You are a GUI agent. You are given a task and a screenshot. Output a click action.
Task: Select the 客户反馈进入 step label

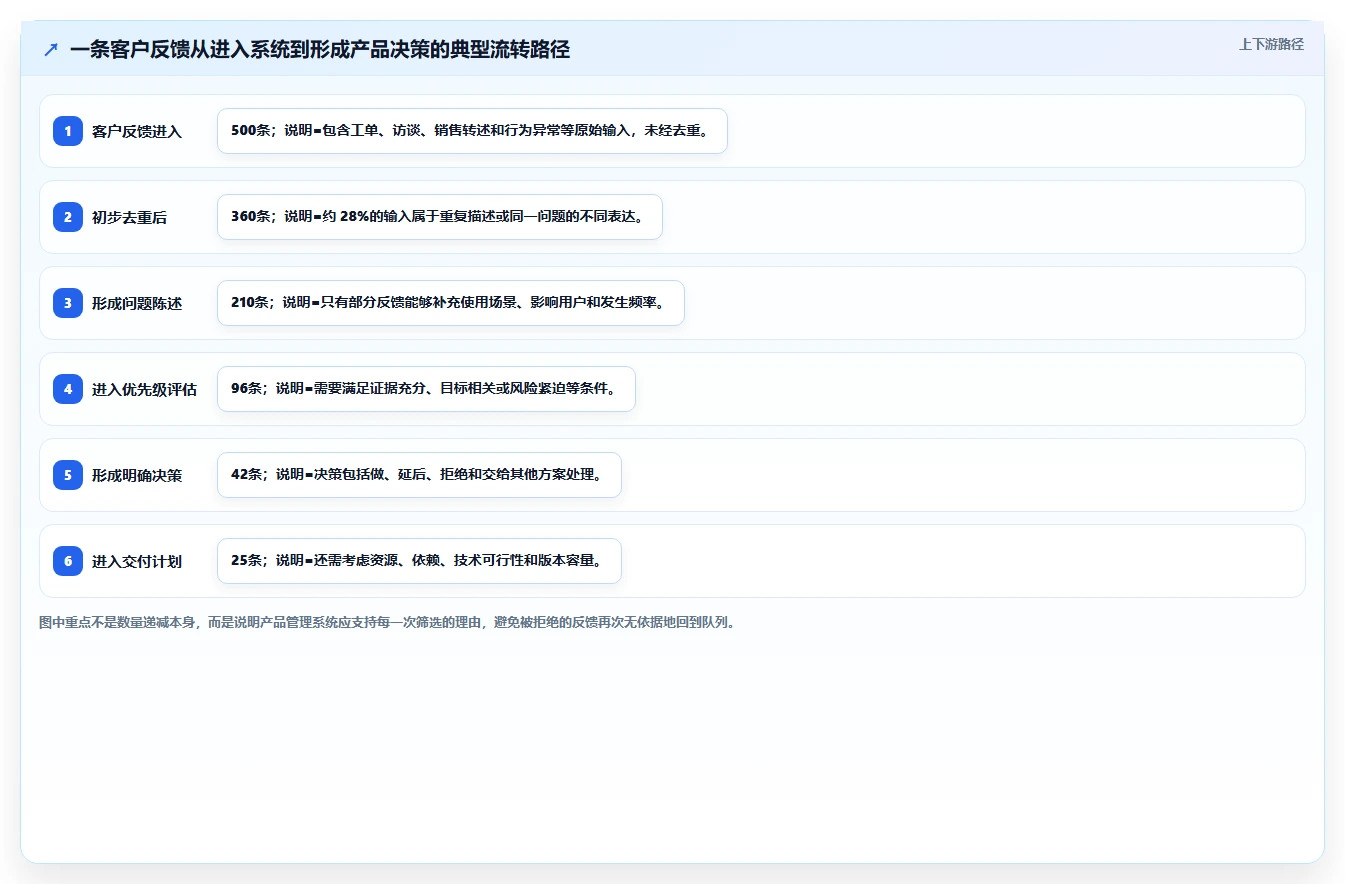[137, 131]
